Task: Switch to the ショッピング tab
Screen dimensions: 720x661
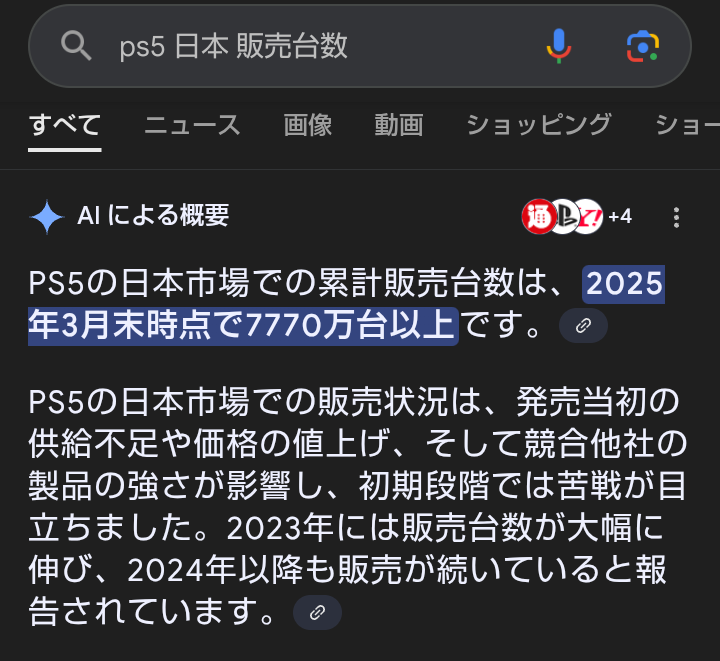Action: (539, 125)
